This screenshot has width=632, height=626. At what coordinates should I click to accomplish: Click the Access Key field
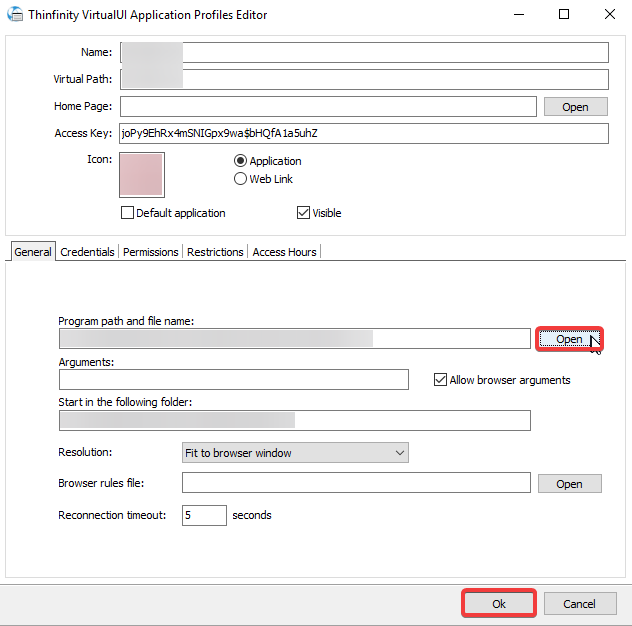tap(364, 133)
